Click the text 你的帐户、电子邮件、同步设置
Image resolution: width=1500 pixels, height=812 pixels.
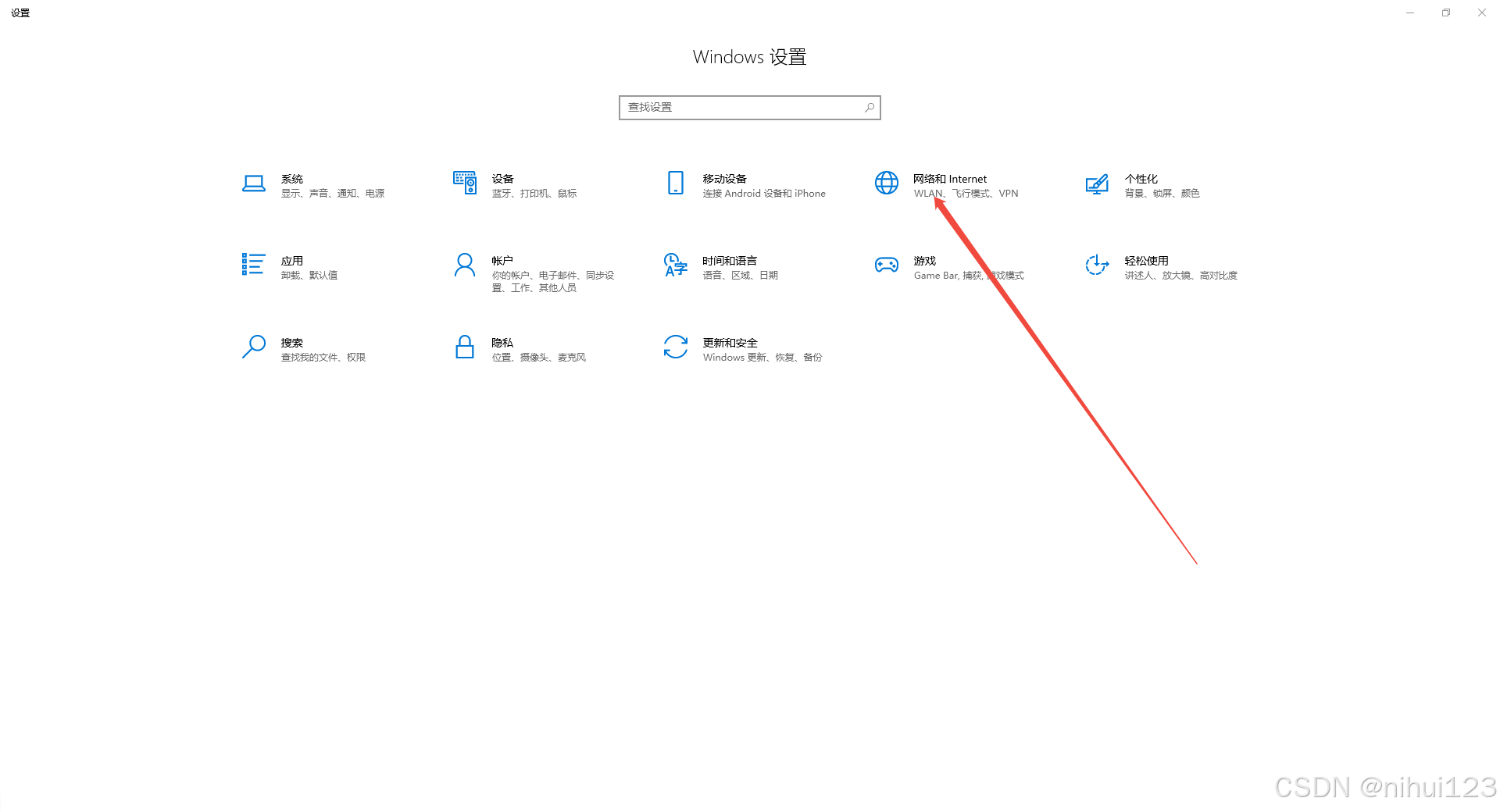tap(553, 282)
